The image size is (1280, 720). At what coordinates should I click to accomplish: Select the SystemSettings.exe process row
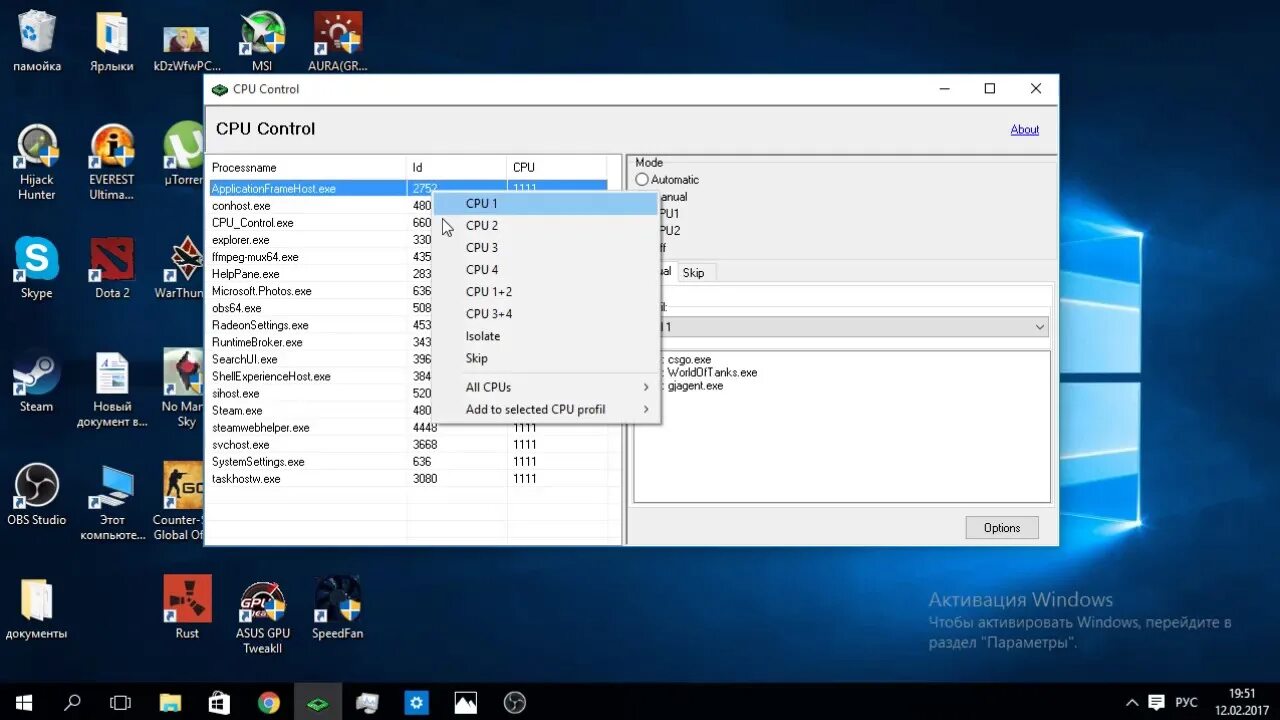click(407, 462)
